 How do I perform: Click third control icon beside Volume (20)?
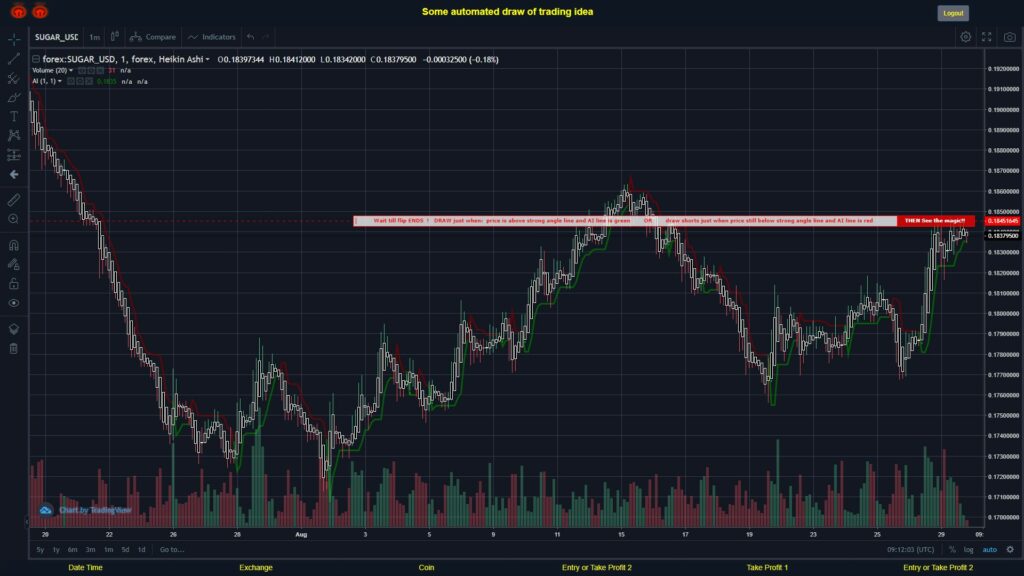click(100, 70)
